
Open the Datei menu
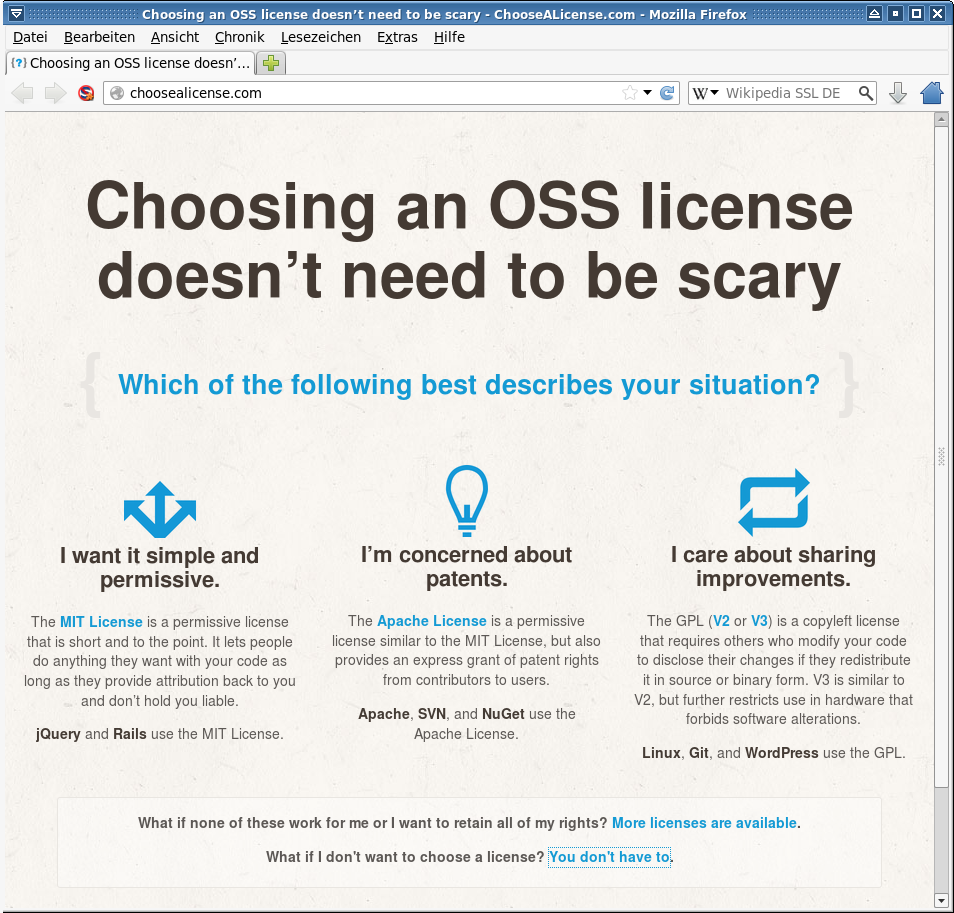[x=30, y=37]
